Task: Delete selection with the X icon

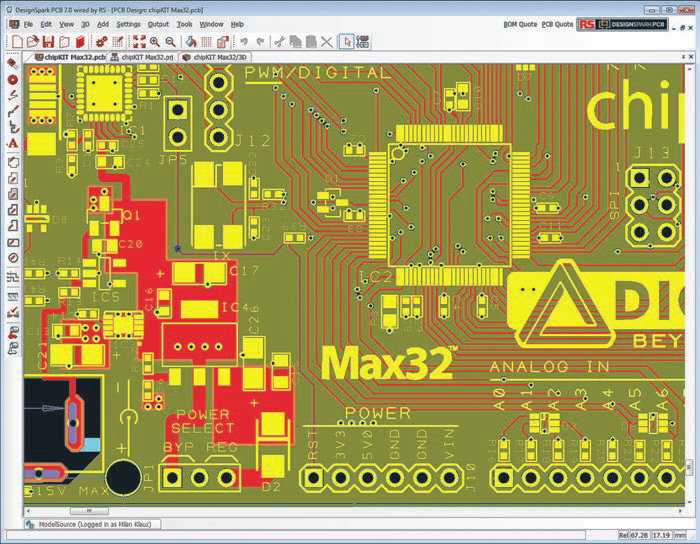Action: (x=327, y=42)
